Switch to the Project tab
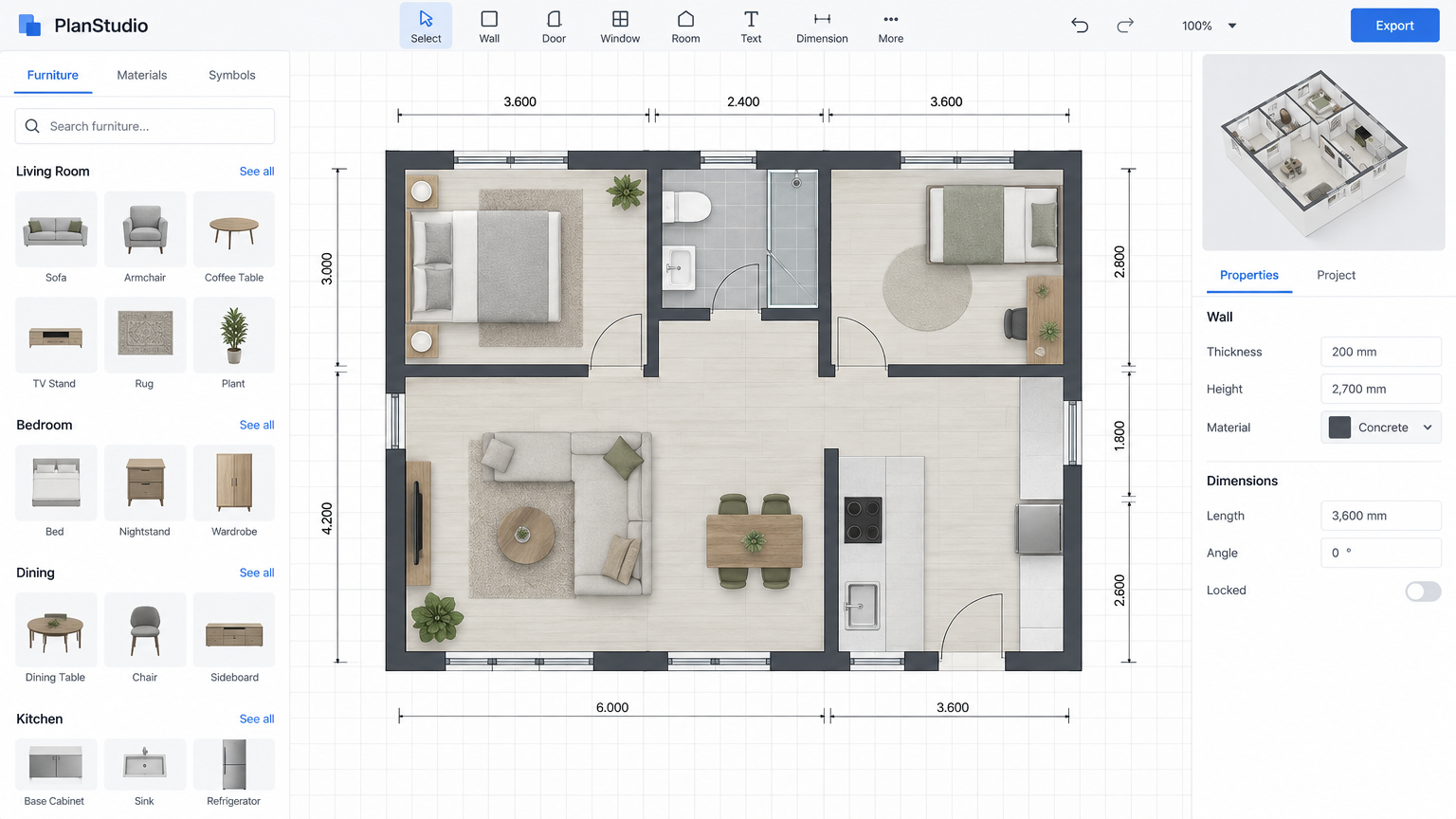 tap(1336, 275)
